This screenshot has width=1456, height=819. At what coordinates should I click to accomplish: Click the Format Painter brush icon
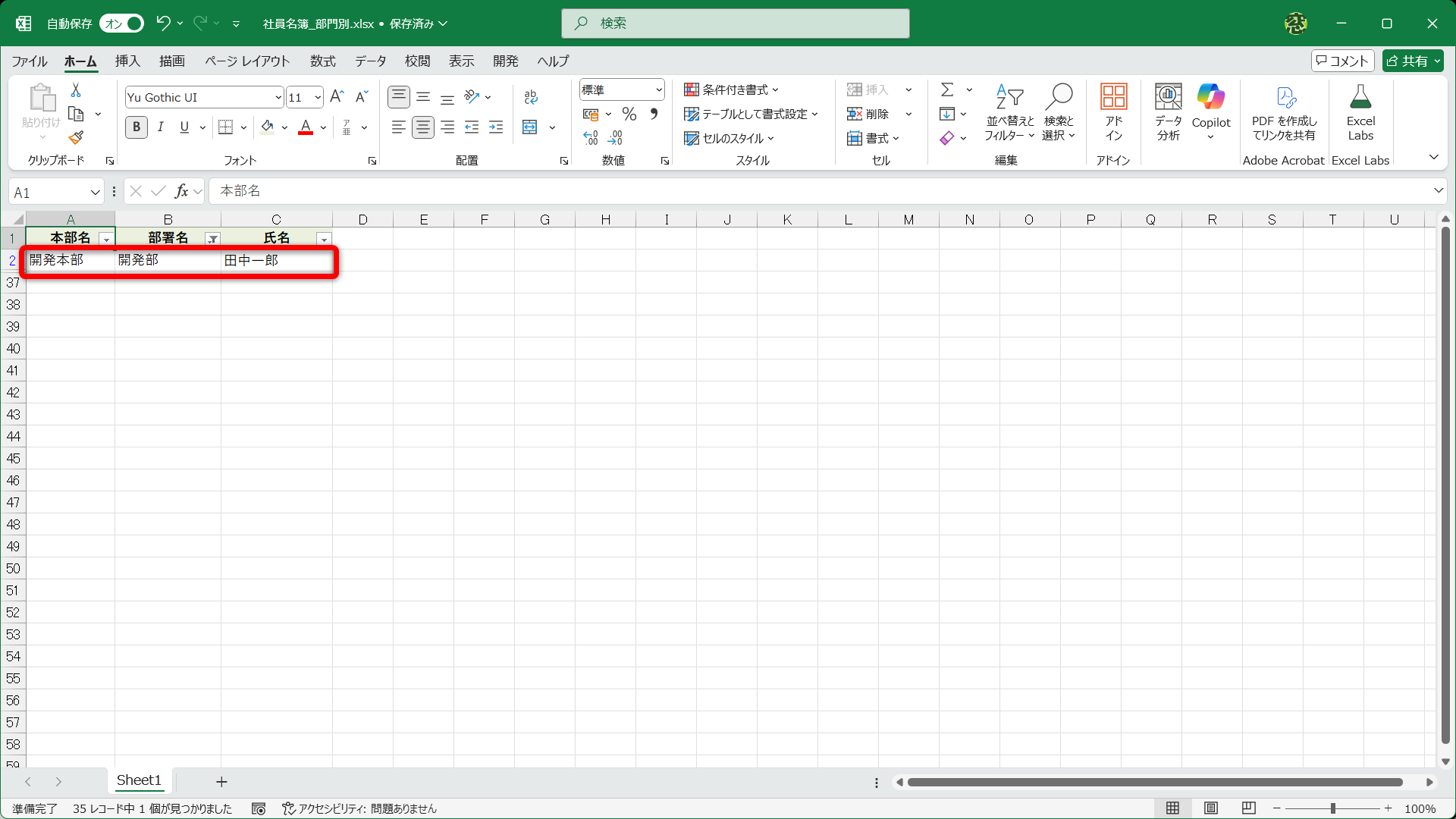coord(76,138)
